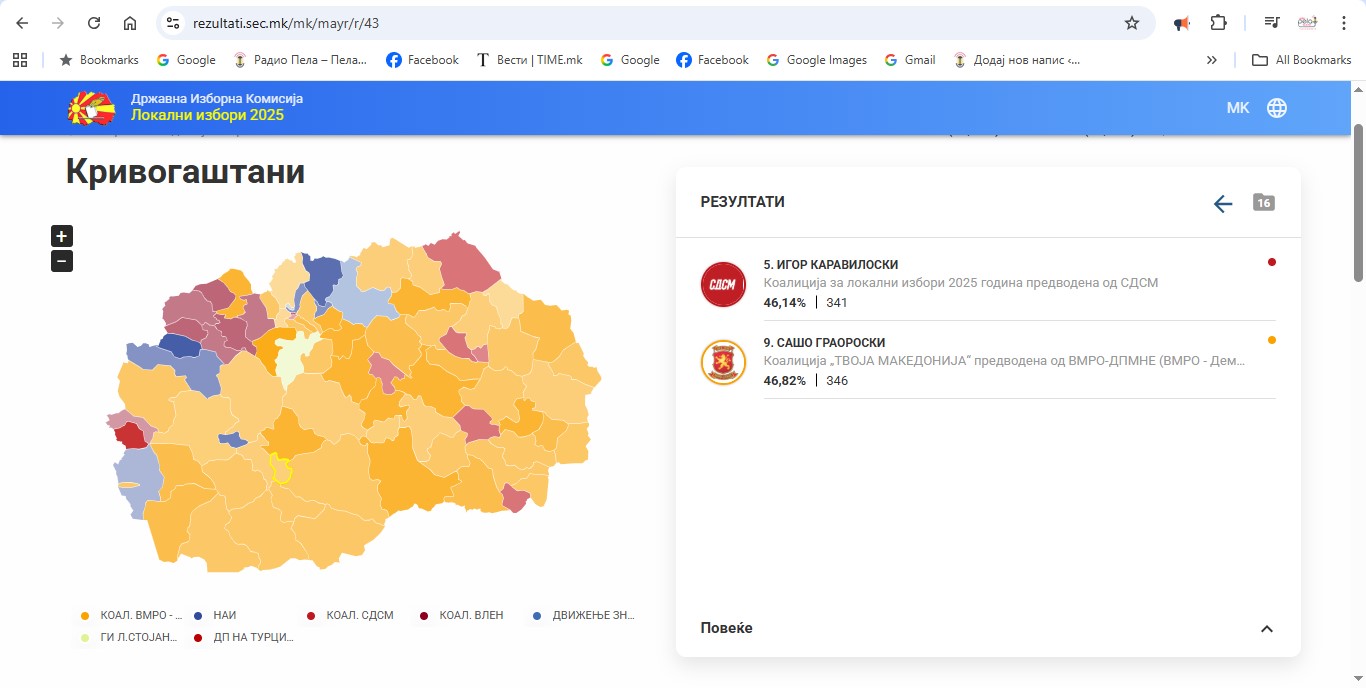Toggle the НАИ legend entry

pos(224,616)
